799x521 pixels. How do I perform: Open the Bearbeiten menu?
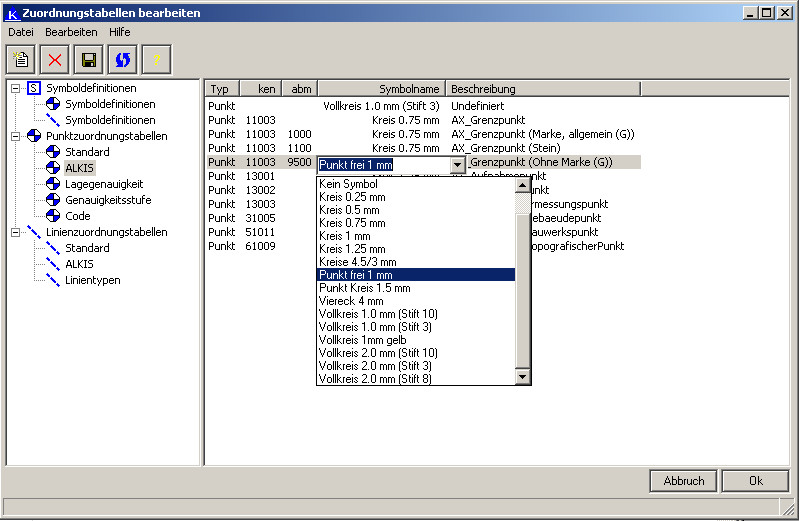pos(71,32)
